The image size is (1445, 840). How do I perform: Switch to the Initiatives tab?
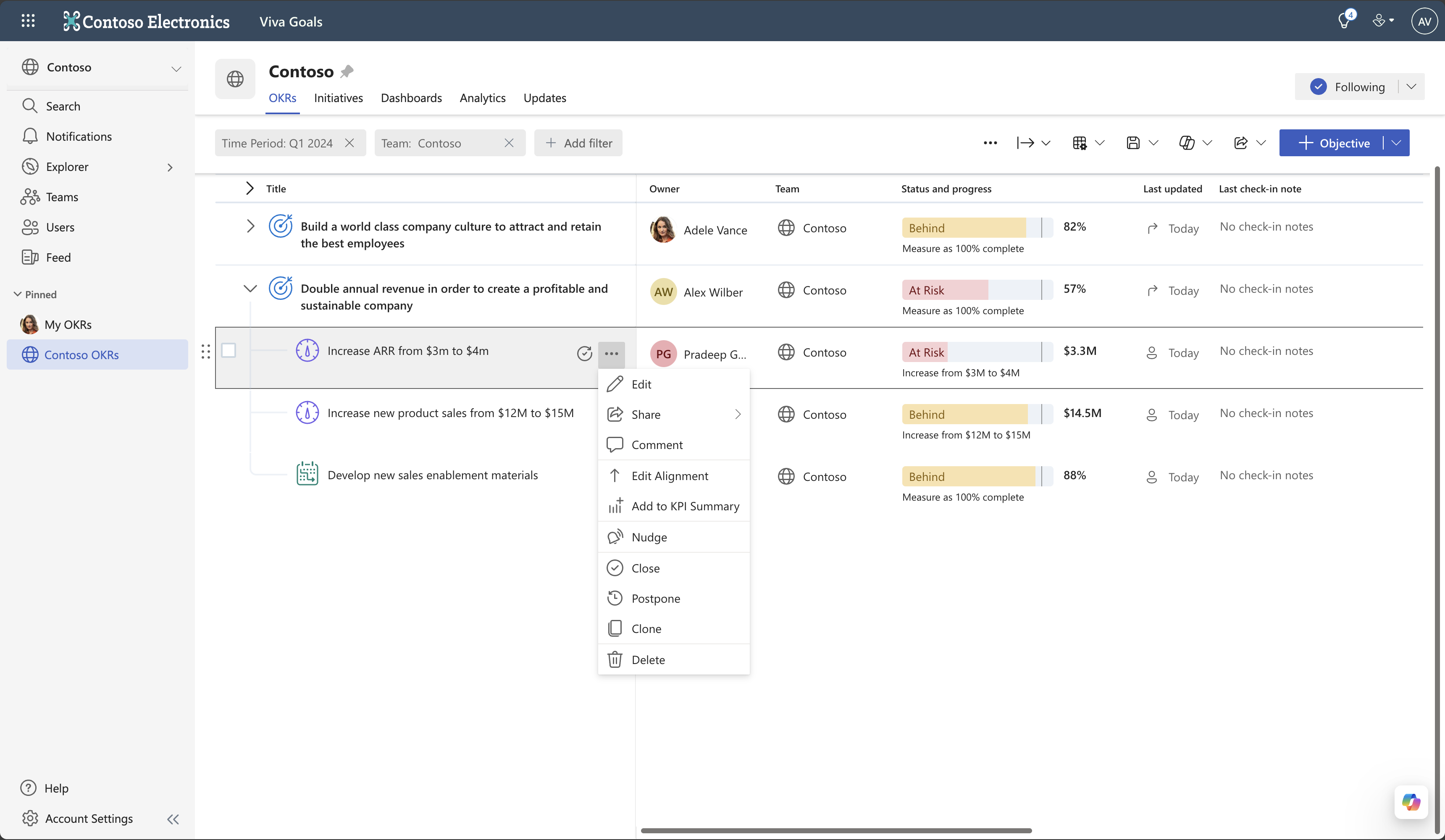tap(338, 98)
